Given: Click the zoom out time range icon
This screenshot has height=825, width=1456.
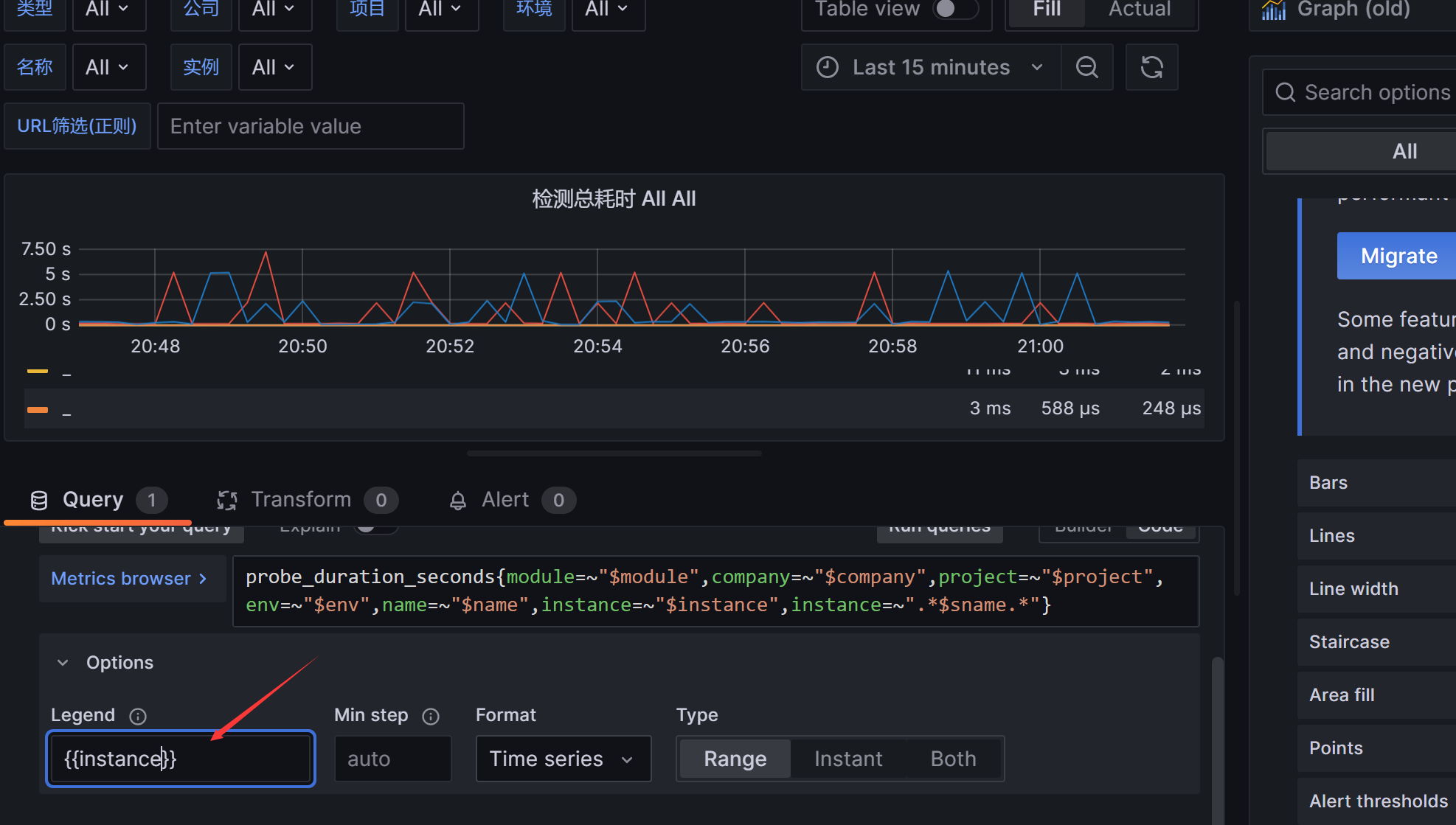Looking at the screenshot, I should pyautogui.click(x=1086, y=67).
